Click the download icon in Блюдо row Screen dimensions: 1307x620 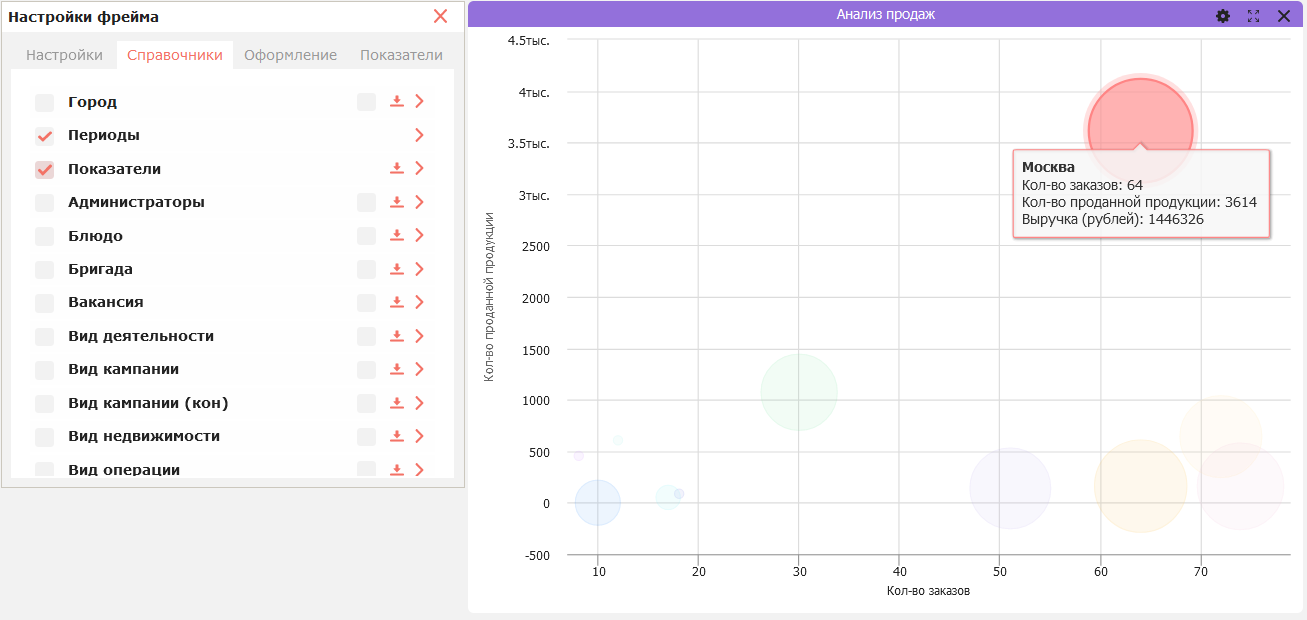click(397, 235)
